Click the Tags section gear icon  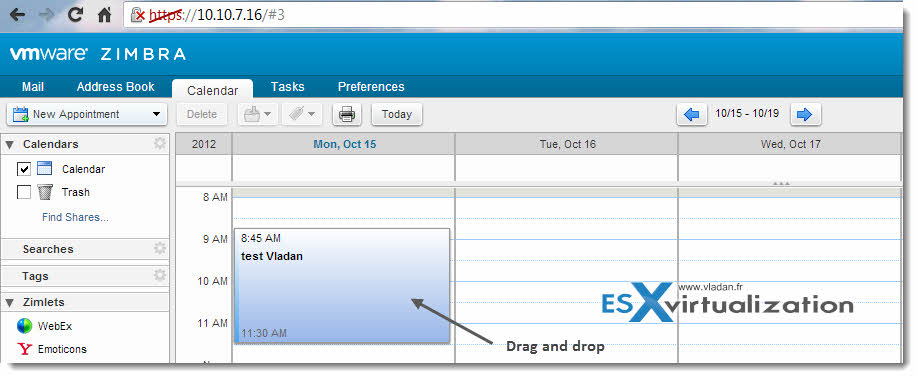tap(159, 276)
